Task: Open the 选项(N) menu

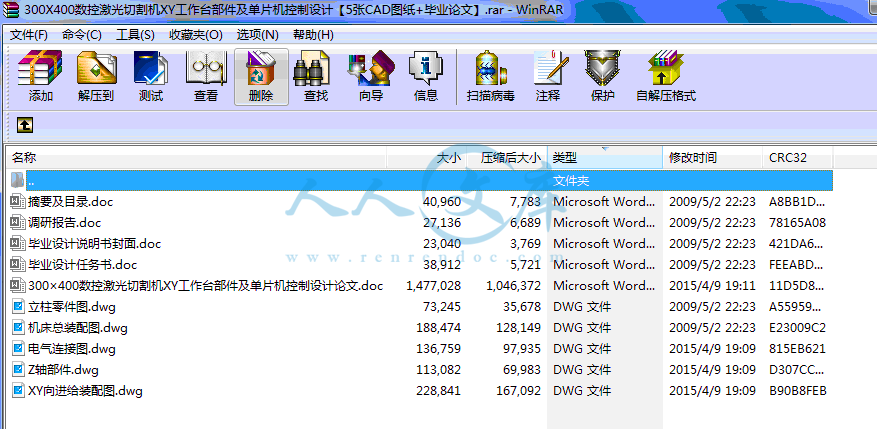Action: tap(257, 35)
